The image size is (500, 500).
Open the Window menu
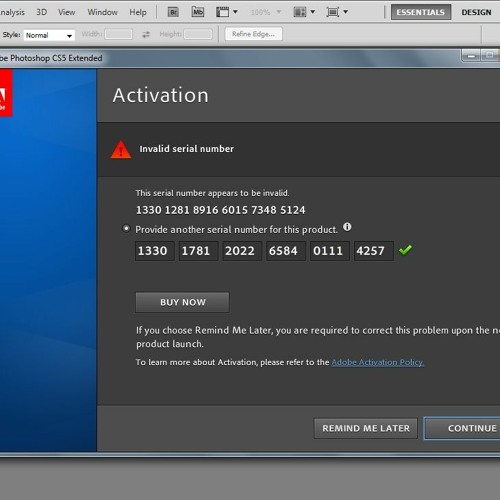pyautogui.click(x=102, y=12)
